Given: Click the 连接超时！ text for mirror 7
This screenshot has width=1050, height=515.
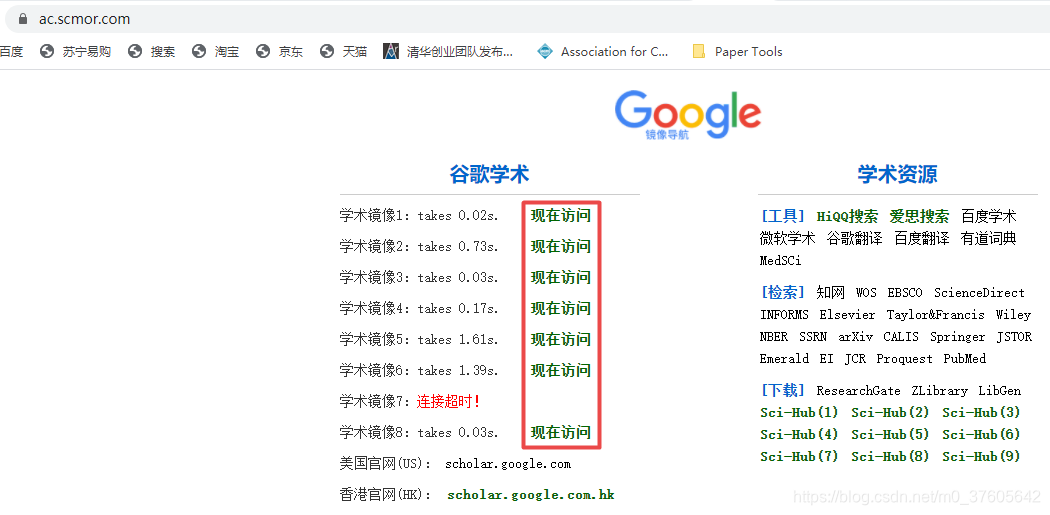Looking at the screenshot, I should point(449,402).
